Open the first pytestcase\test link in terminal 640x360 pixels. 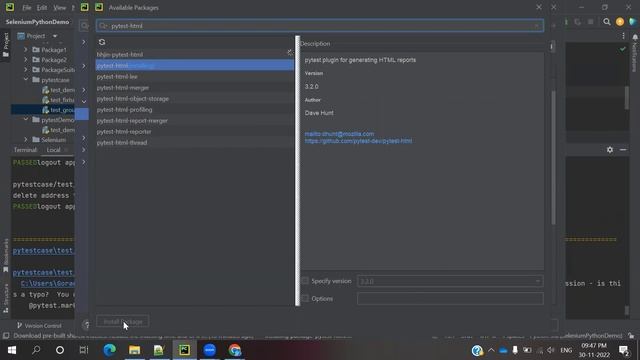point(43,251)
